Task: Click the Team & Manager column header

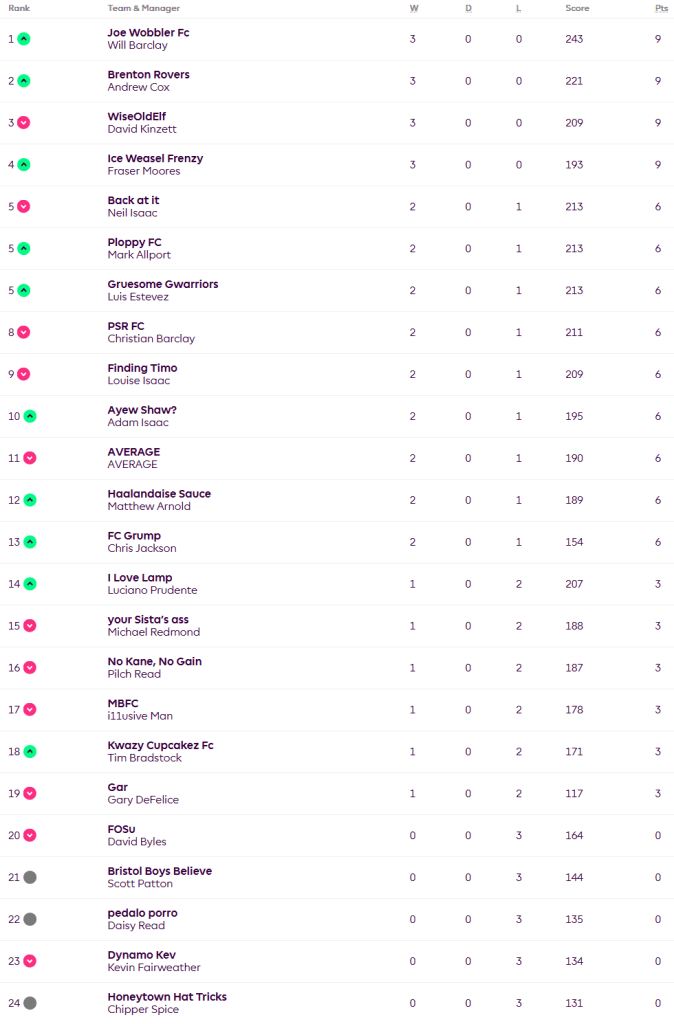Action: coord(143,8)
